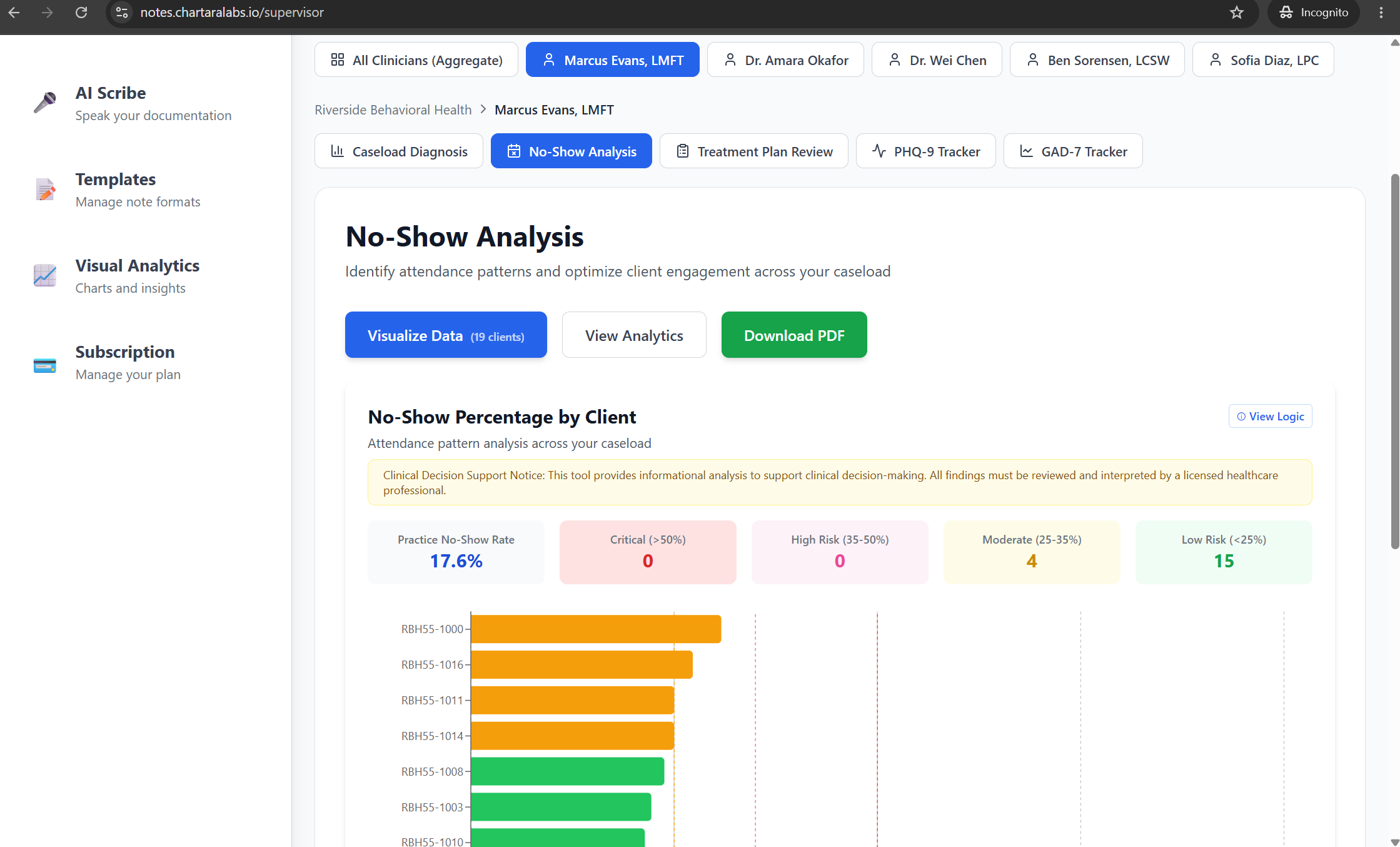Viewport: 1400px width, 847px height.
Task: Click Visualize Data (19 clients) button
Action: [x=446, y=335]
